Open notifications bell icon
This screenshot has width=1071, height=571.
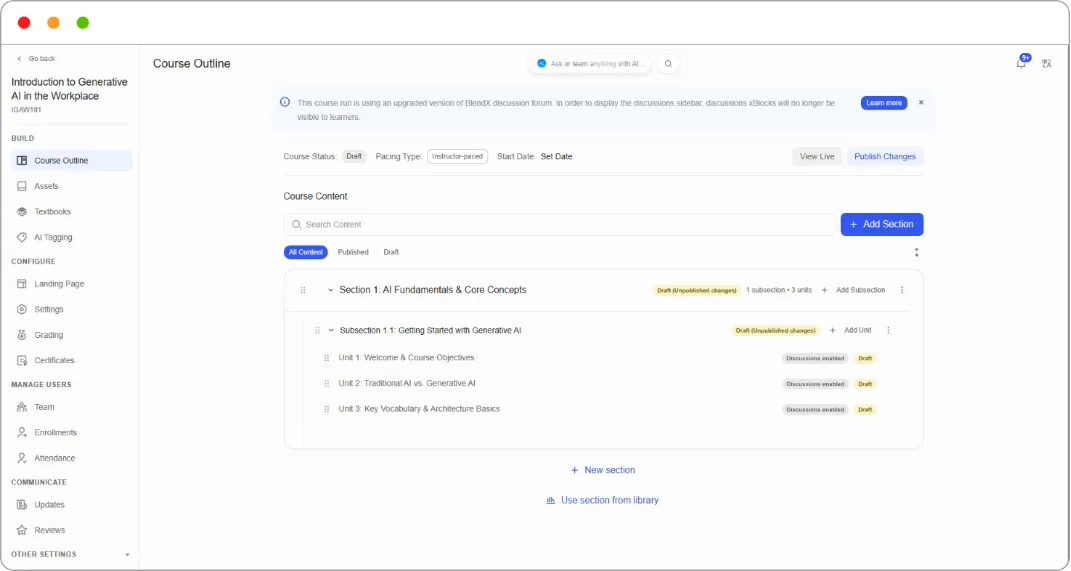(1021, 64)
